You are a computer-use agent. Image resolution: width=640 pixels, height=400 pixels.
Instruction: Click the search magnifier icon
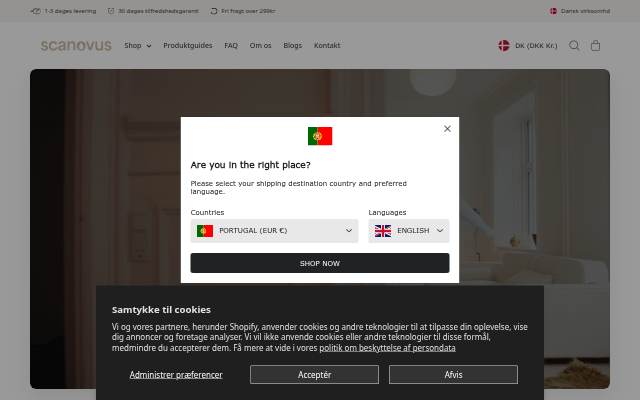point(574,45)
